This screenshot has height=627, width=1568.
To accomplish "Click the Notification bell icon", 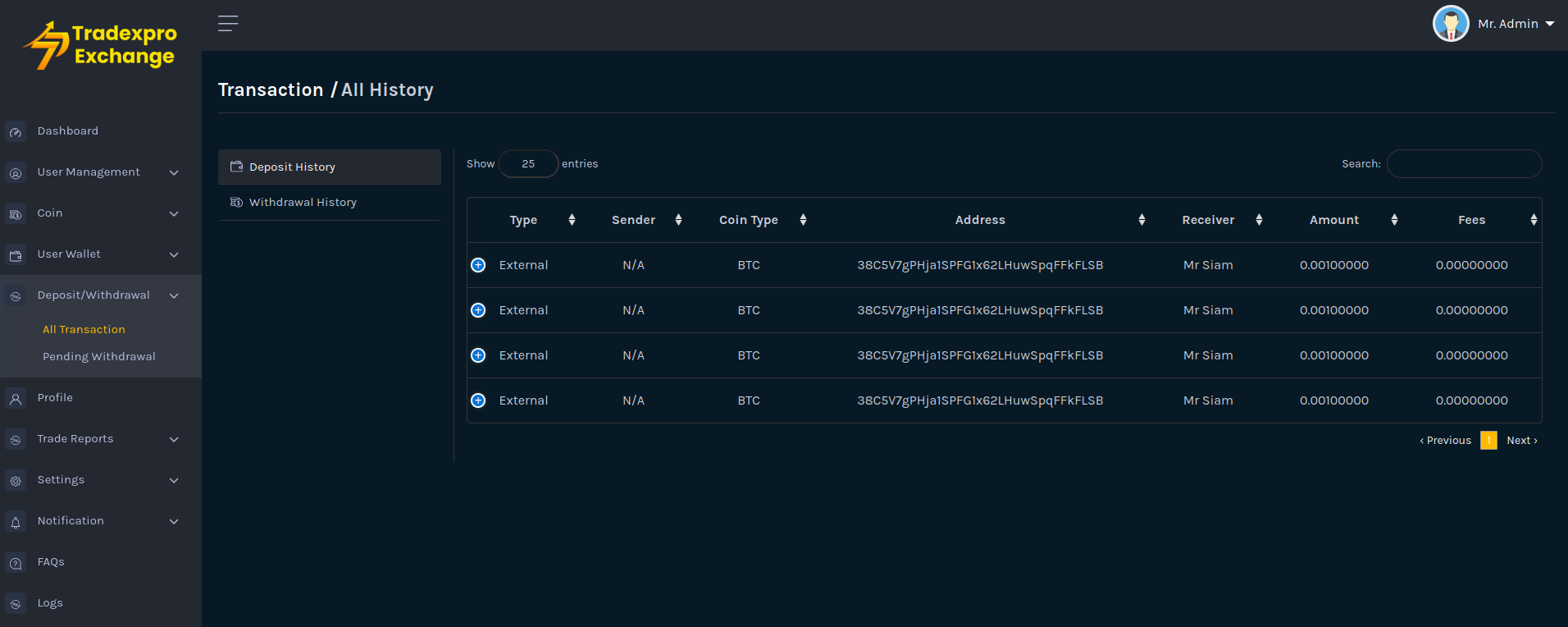I will pyautogui.click(x=16, y=522).
